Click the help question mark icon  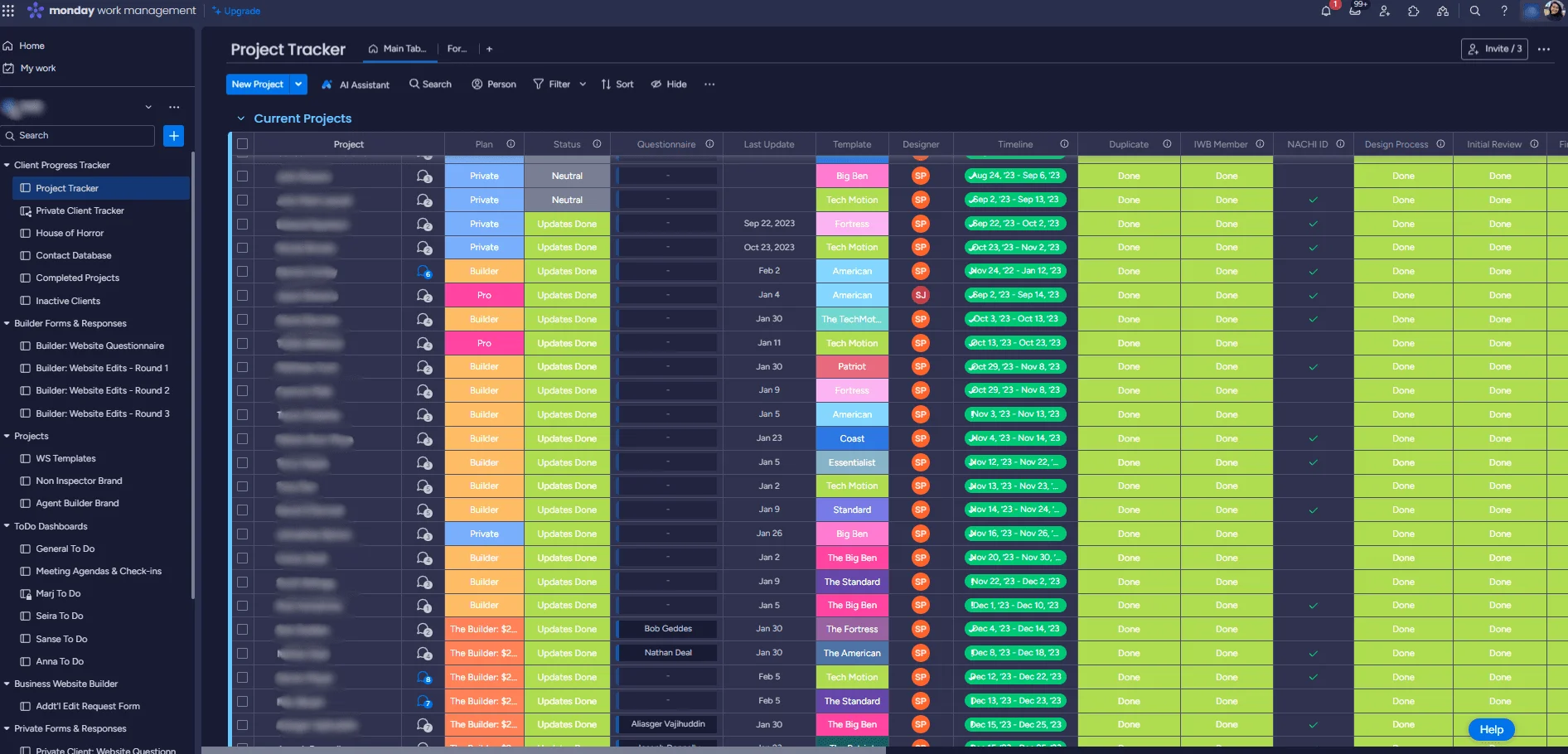tap(1504, 11)
